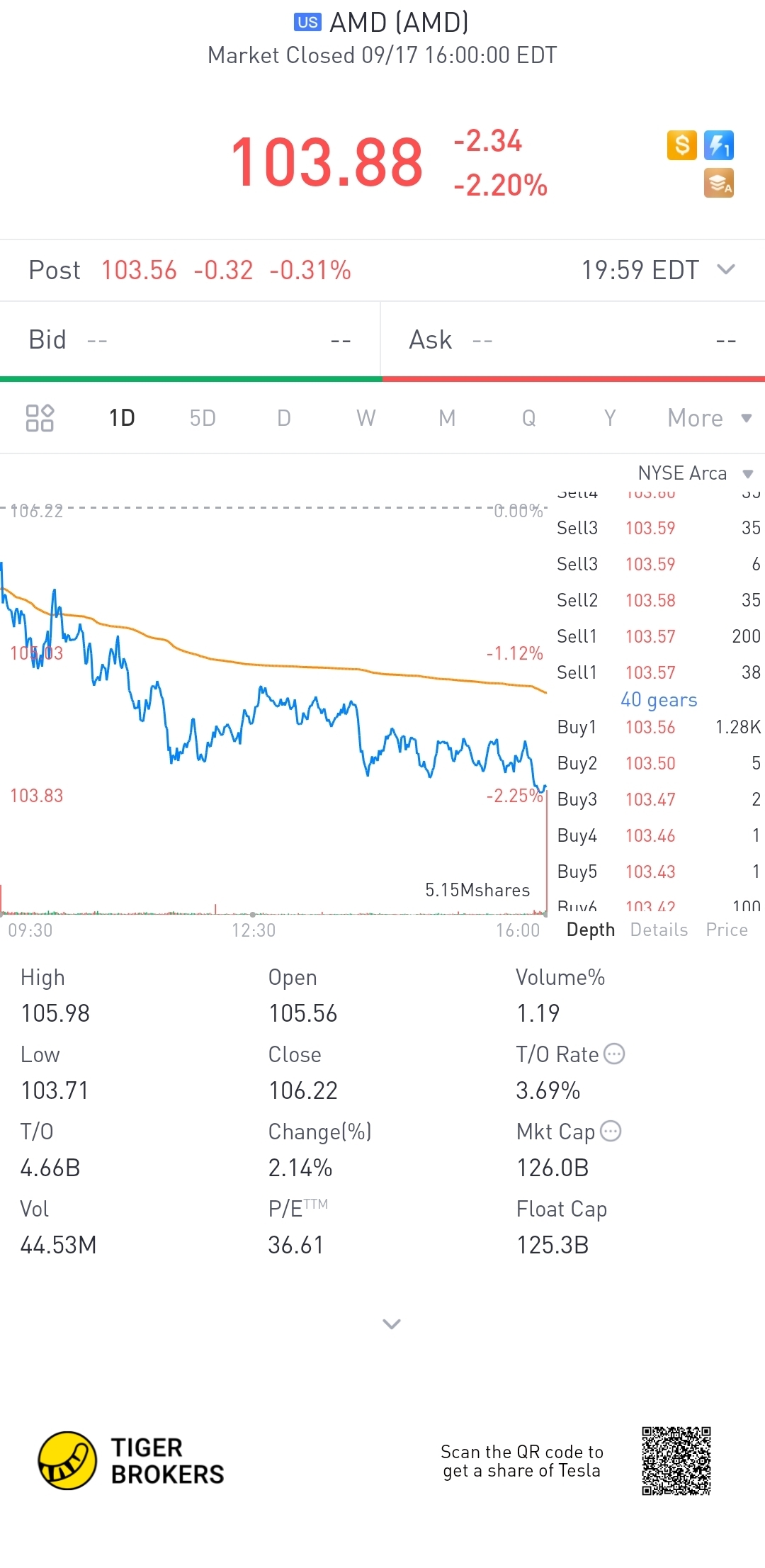The width and height of the screenshot is (765, 1568).
Task: Tap the blue lightning bolt badge icon
Action: (719, 145)
